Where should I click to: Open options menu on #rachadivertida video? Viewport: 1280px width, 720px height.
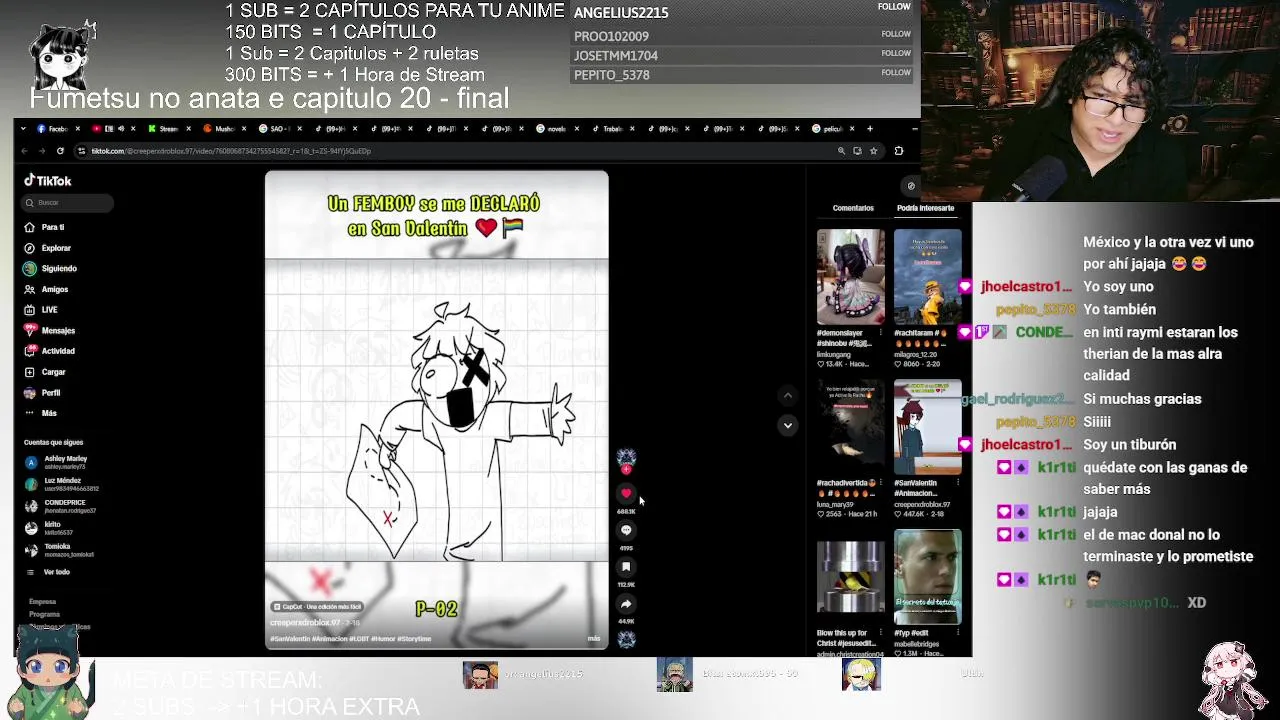881,483
